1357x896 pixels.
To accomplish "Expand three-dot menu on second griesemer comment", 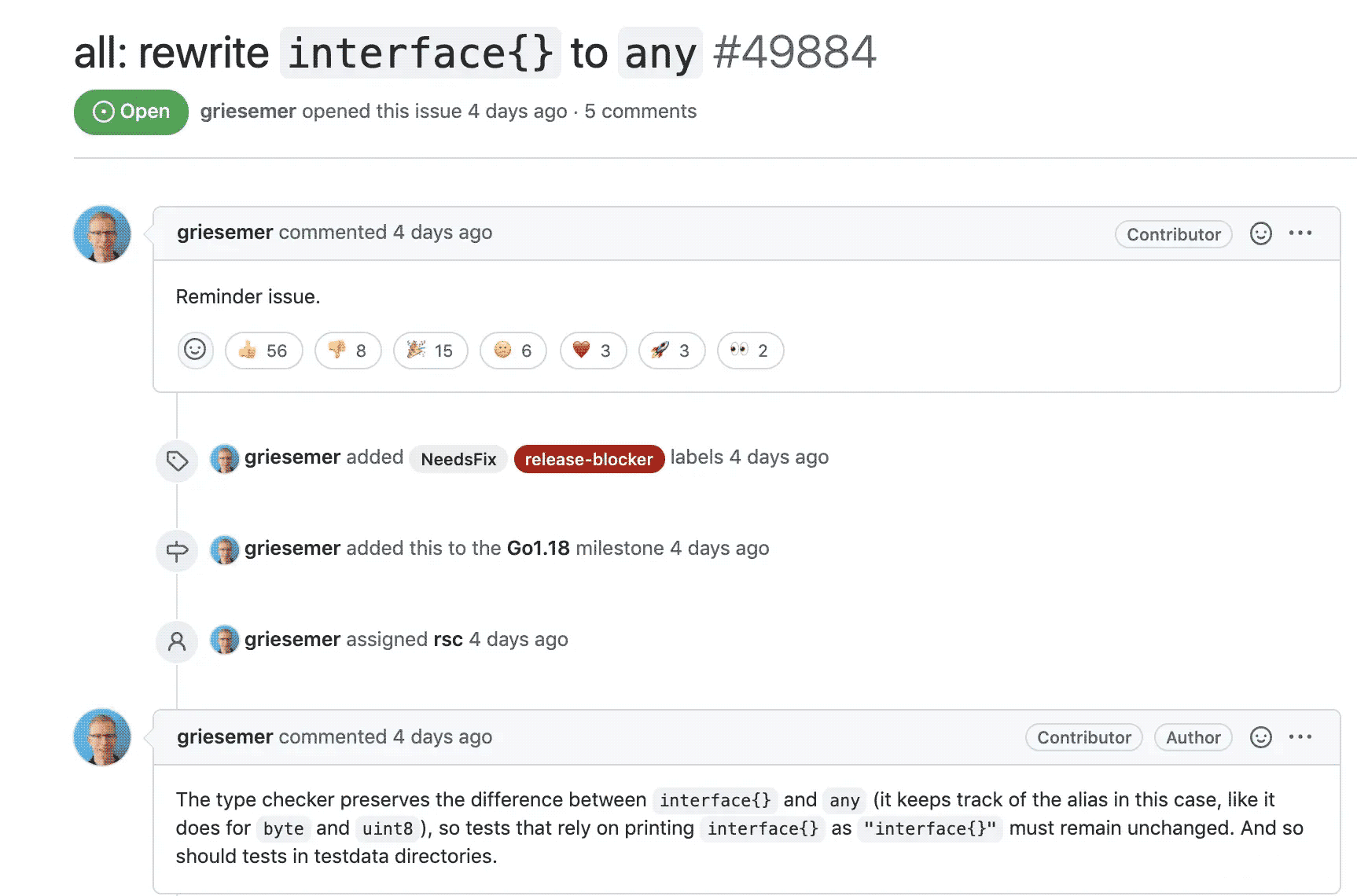I will 1300,737.
